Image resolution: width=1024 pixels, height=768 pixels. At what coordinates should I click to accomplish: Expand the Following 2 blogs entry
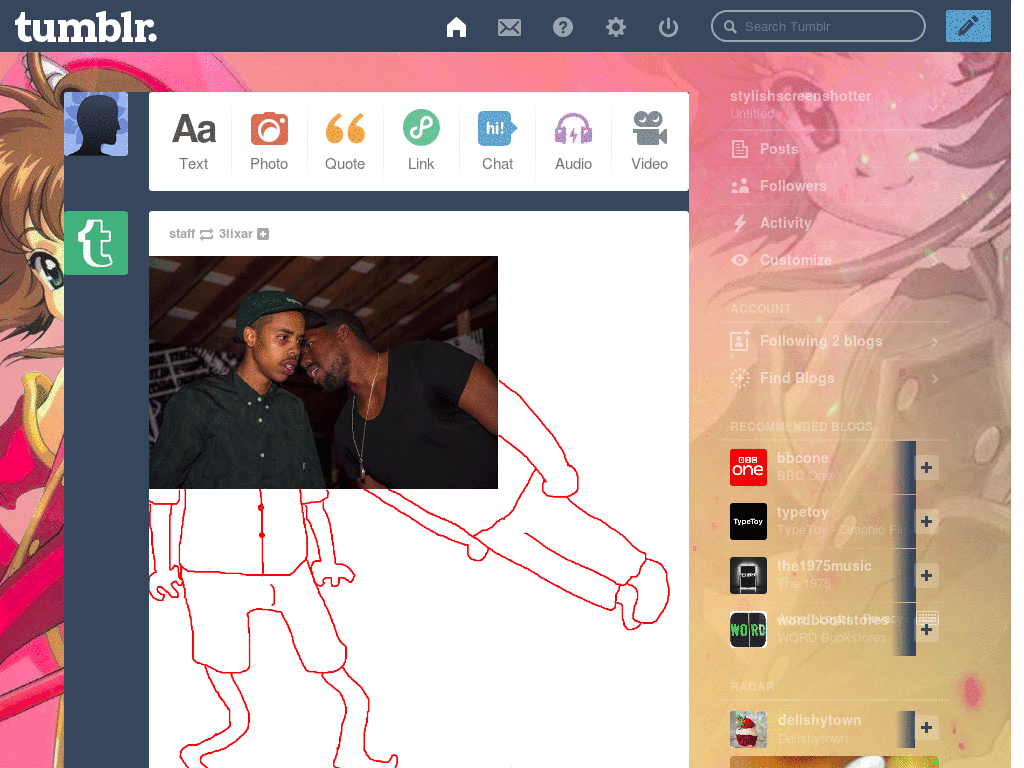coord(934,342)
